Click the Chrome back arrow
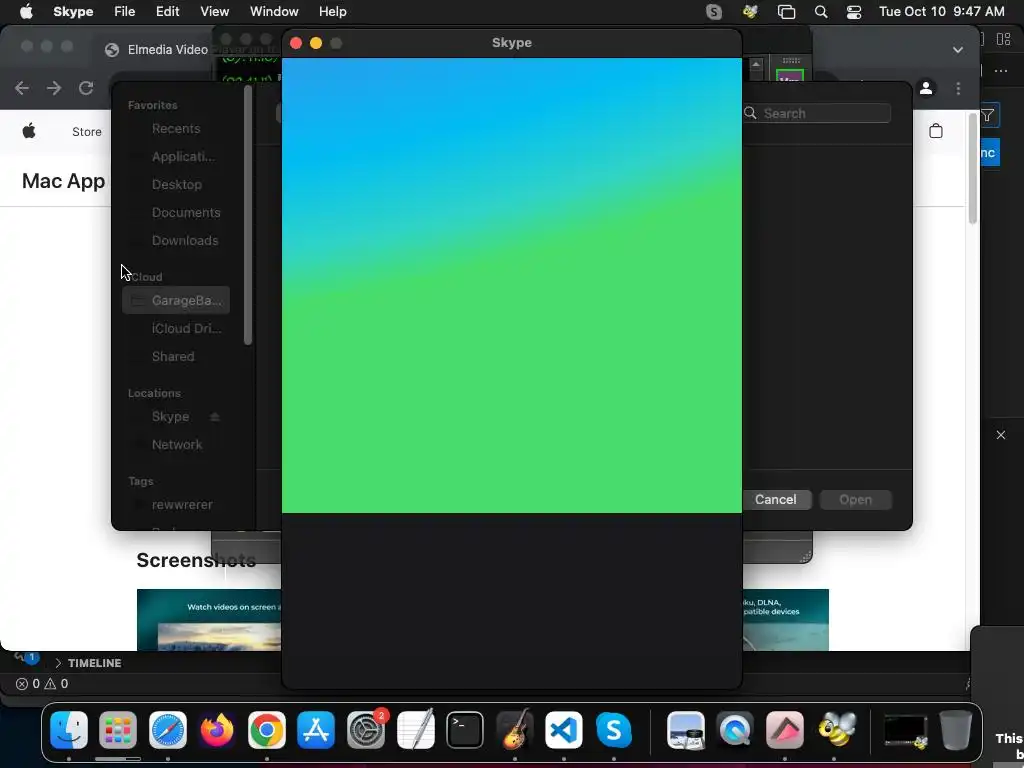The width and height of the screenshot is (1024, 768). [x=22, y=88]
